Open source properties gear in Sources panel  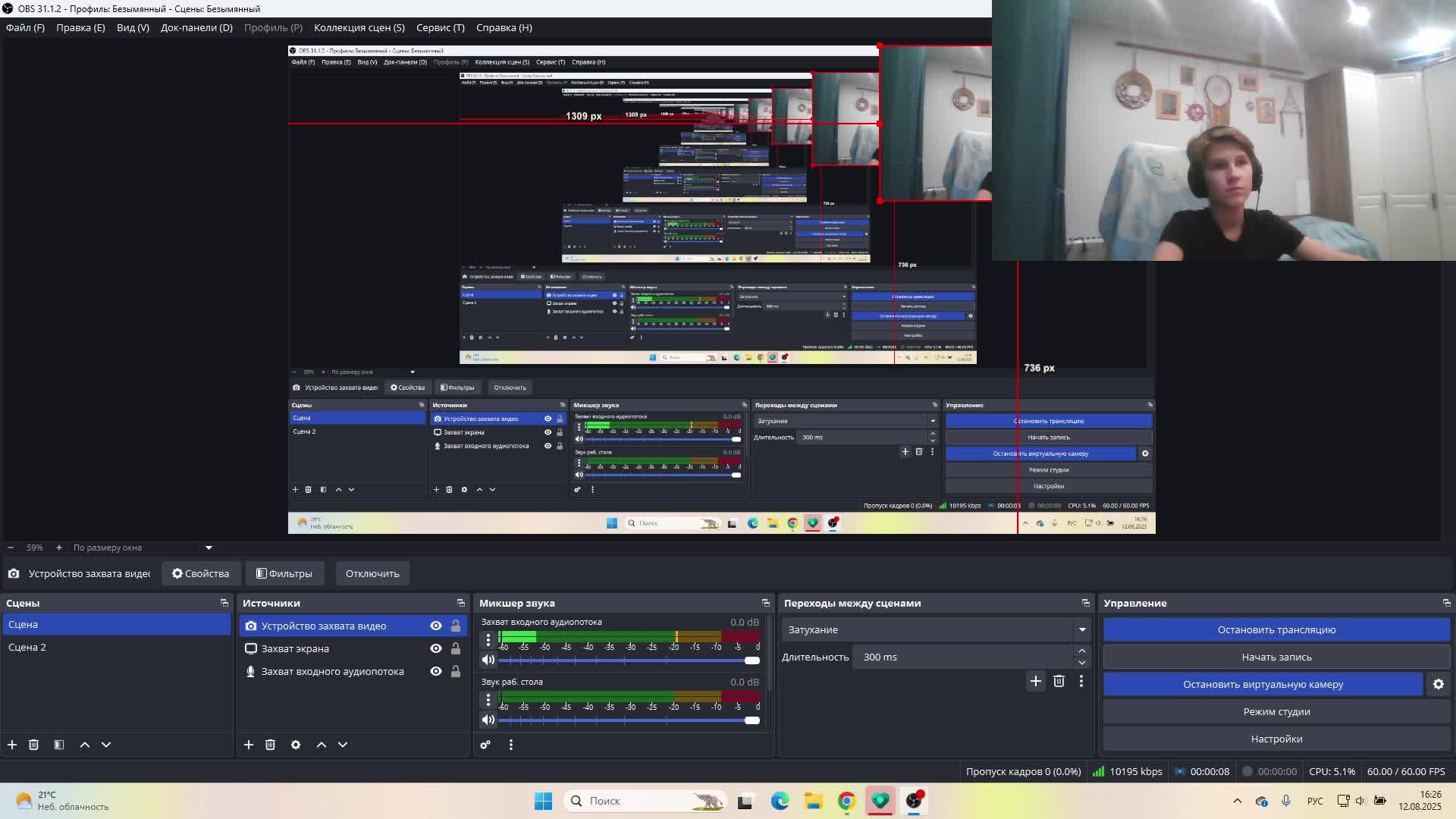pos(296,745)
